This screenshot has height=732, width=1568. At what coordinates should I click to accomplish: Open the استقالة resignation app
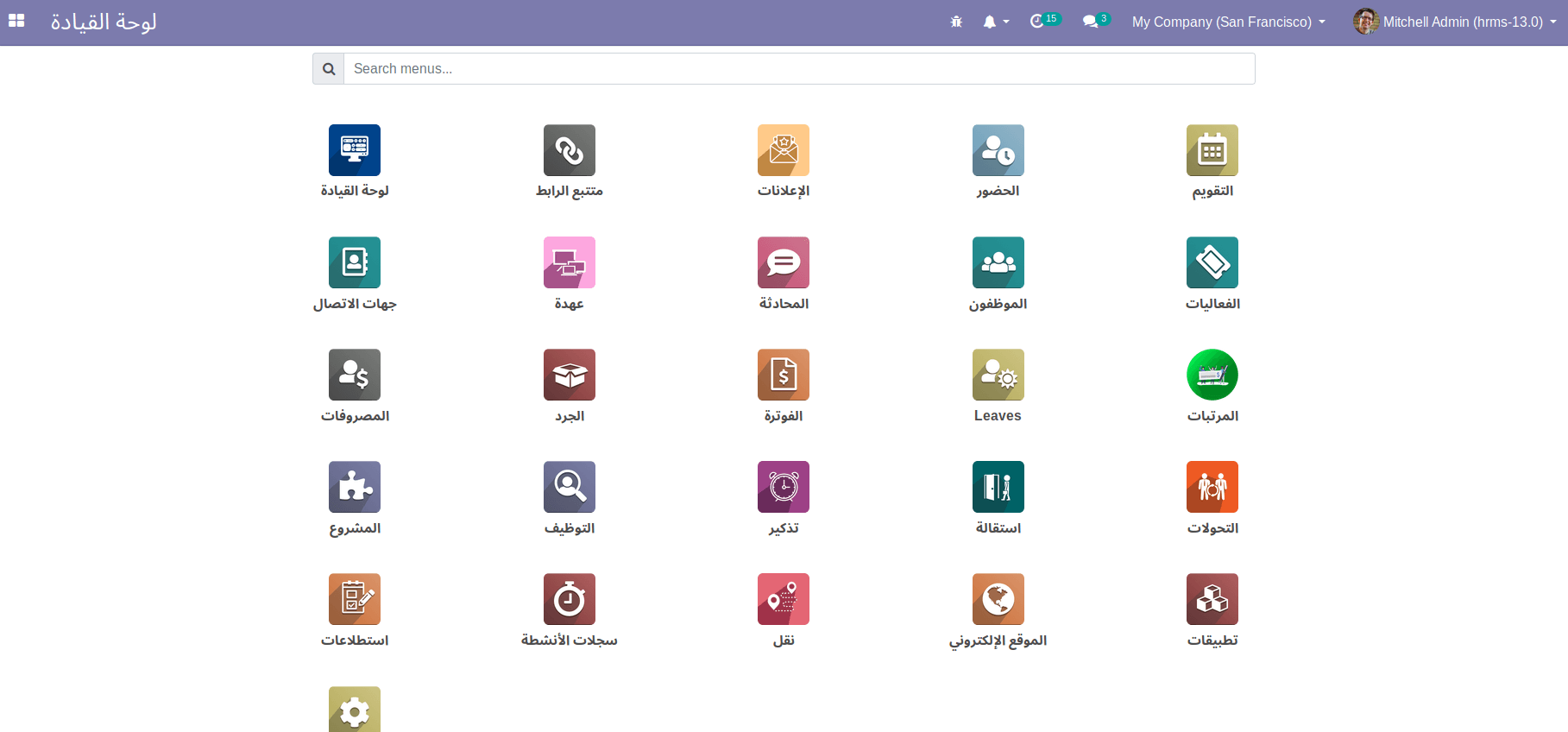(x=998, y=487)
